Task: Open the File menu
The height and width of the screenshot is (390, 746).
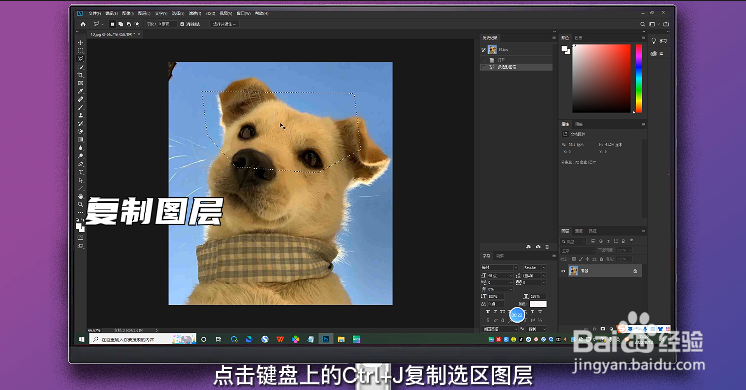Action: click(95, 13)
